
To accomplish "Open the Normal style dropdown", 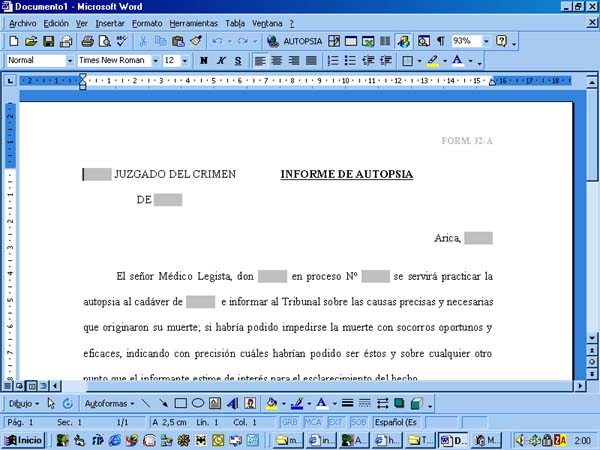I will coord(70,61).
